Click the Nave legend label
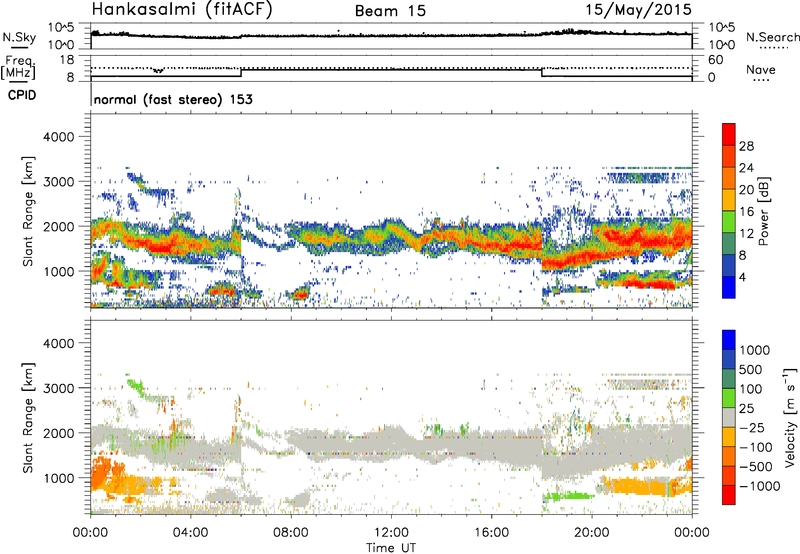This screenshot has height=554, width=800. pos(761,70)
